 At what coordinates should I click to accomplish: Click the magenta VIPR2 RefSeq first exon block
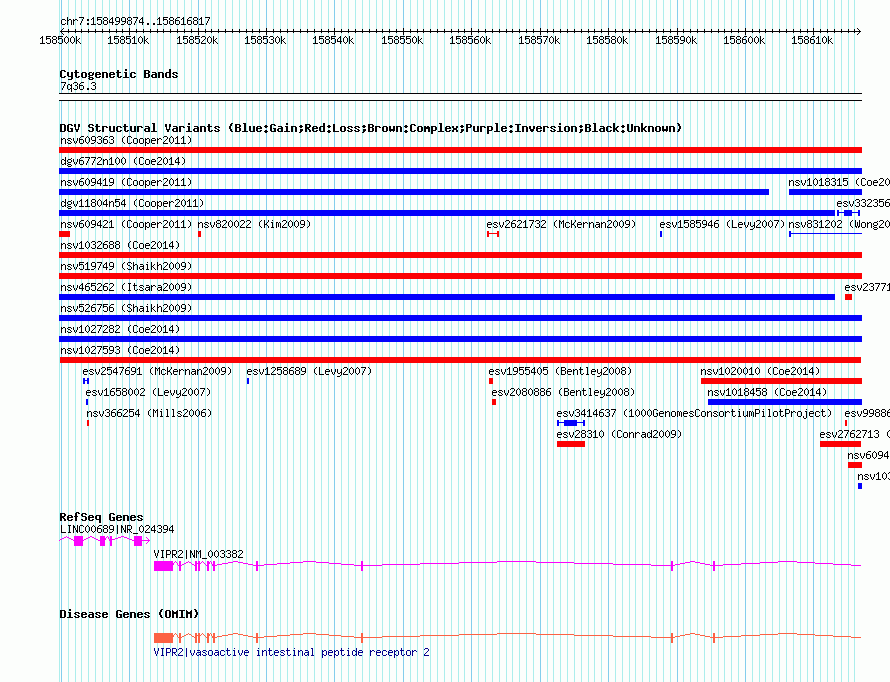(x=163, y=566)
